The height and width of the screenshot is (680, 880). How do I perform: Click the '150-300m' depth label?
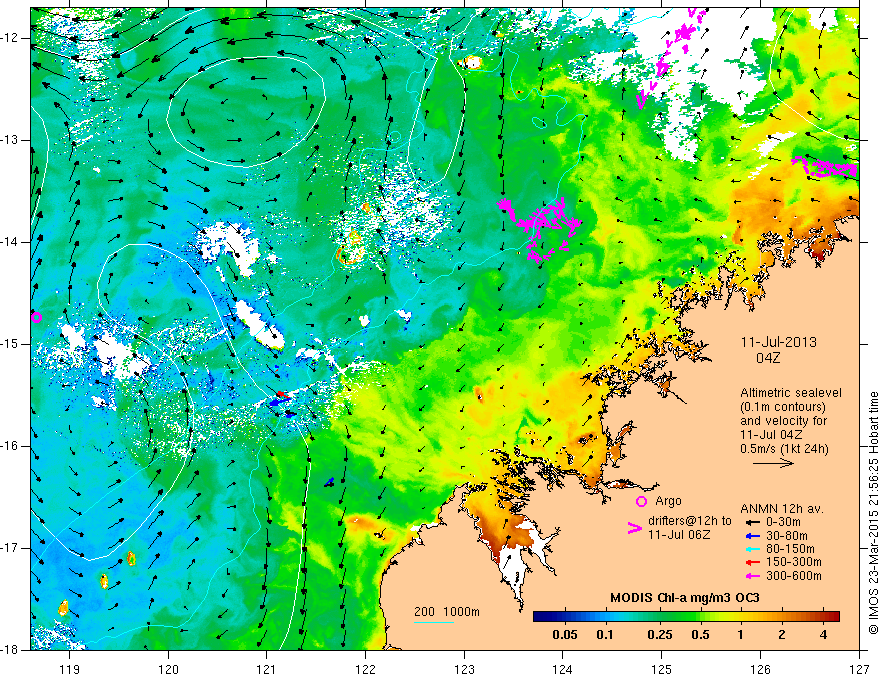pos(794,563)
